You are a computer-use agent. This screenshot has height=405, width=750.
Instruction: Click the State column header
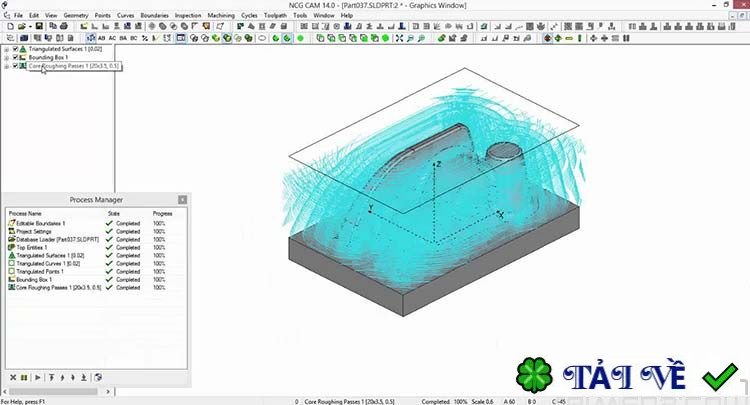114,213
